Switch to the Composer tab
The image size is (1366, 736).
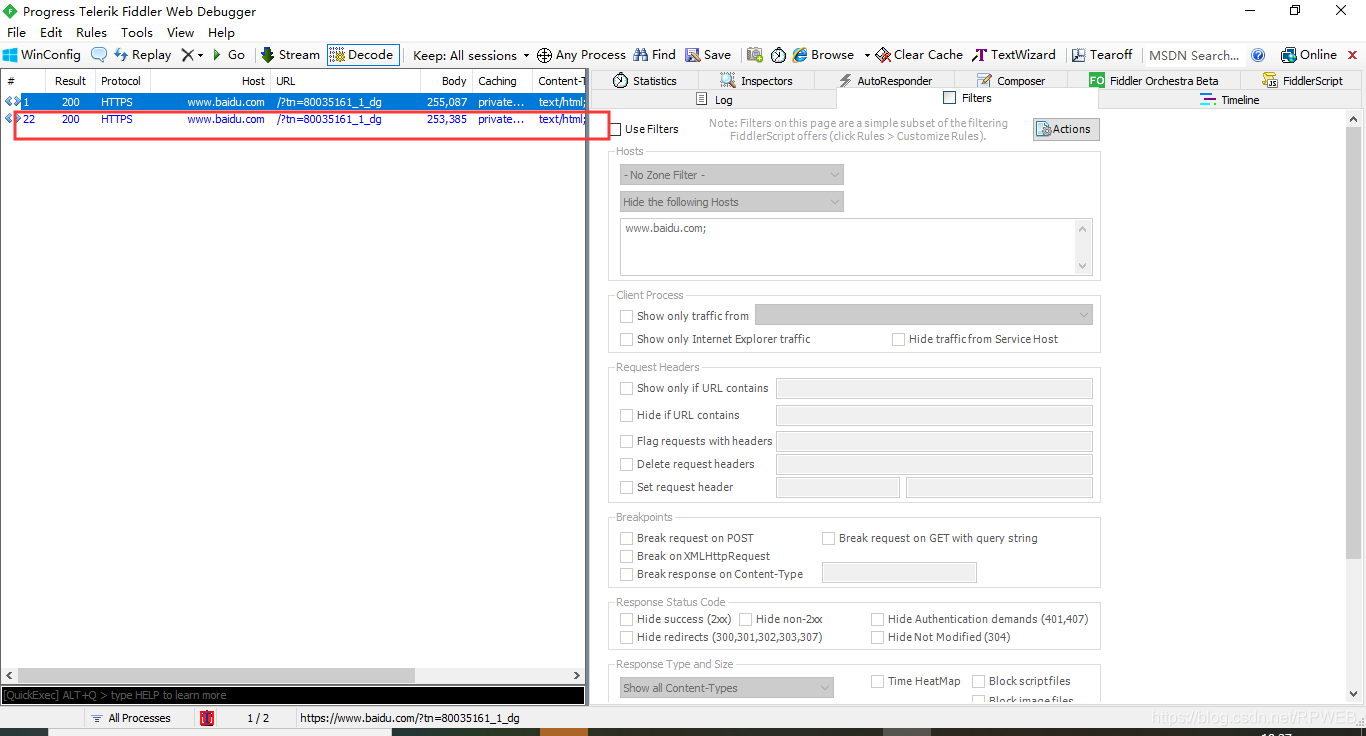pos(1011,80)
